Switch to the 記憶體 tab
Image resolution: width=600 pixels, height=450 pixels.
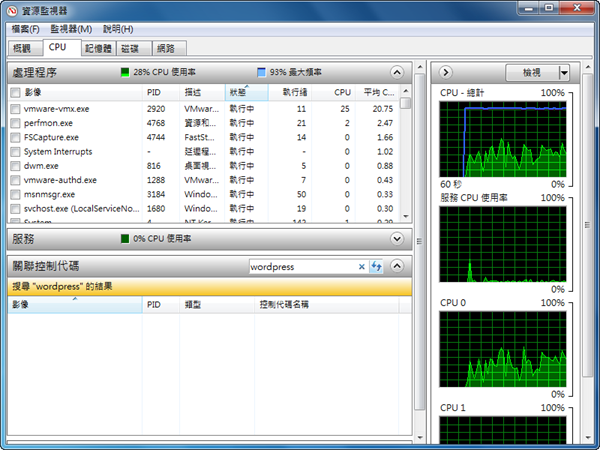(x=98, y=49)
